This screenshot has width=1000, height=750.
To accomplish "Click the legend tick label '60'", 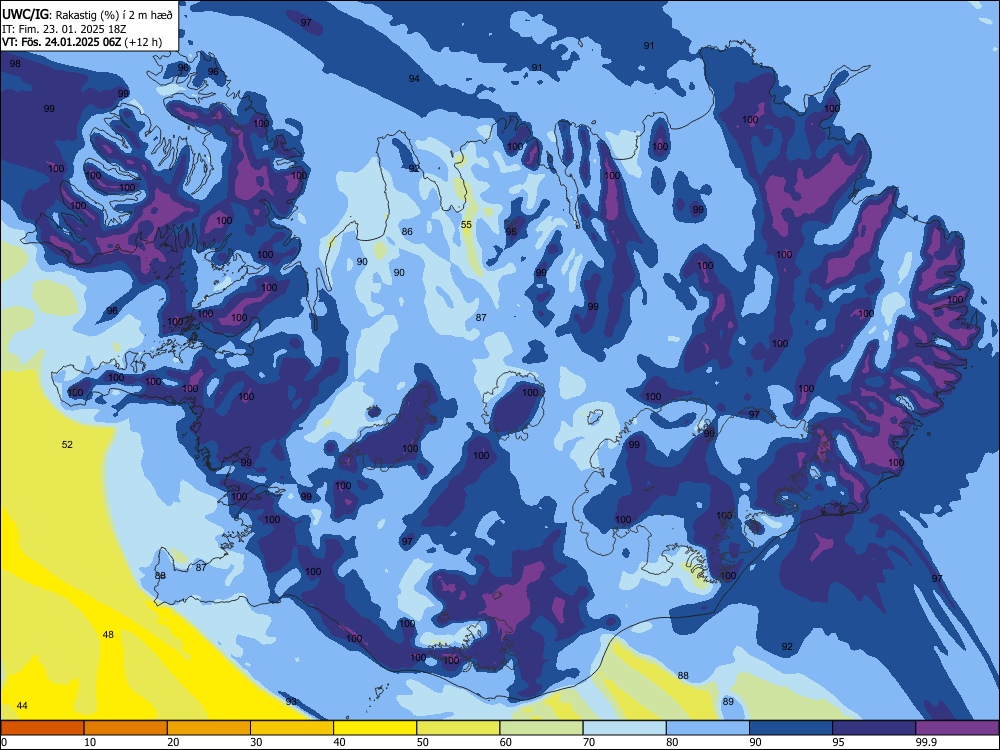I will 506,742.
